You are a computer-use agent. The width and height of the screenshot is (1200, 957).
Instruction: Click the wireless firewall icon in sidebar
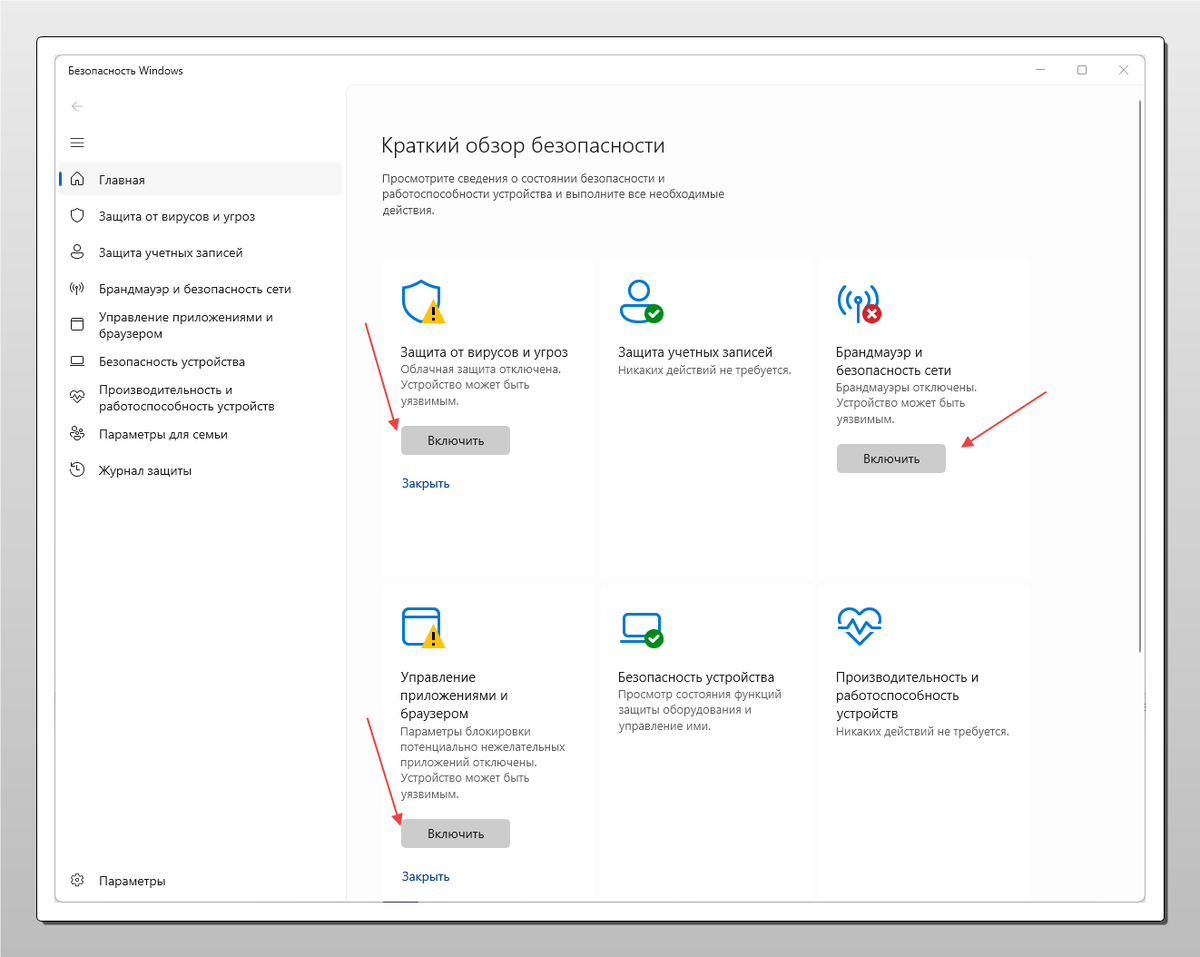[77, 289]
